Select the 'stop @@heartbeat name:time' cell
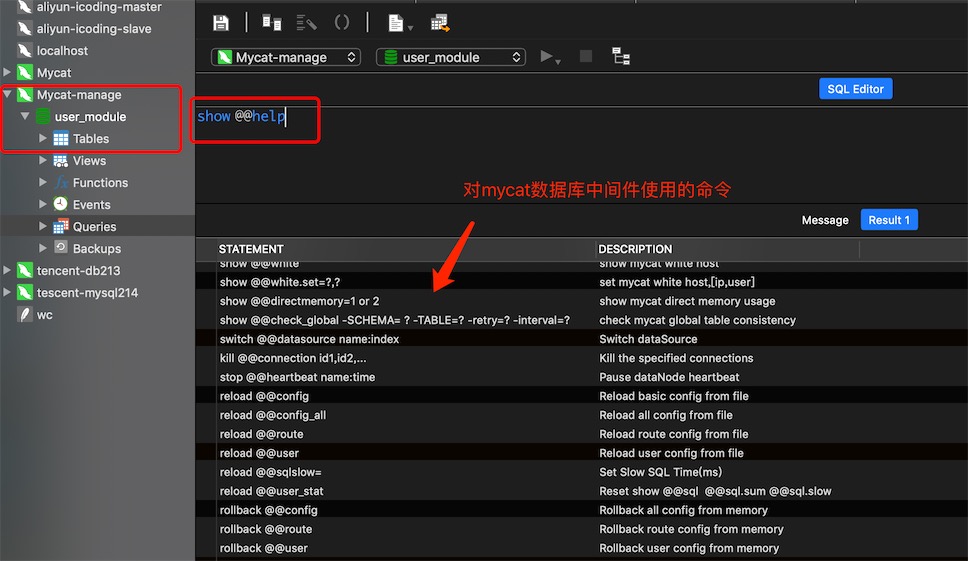 [297, 377]
